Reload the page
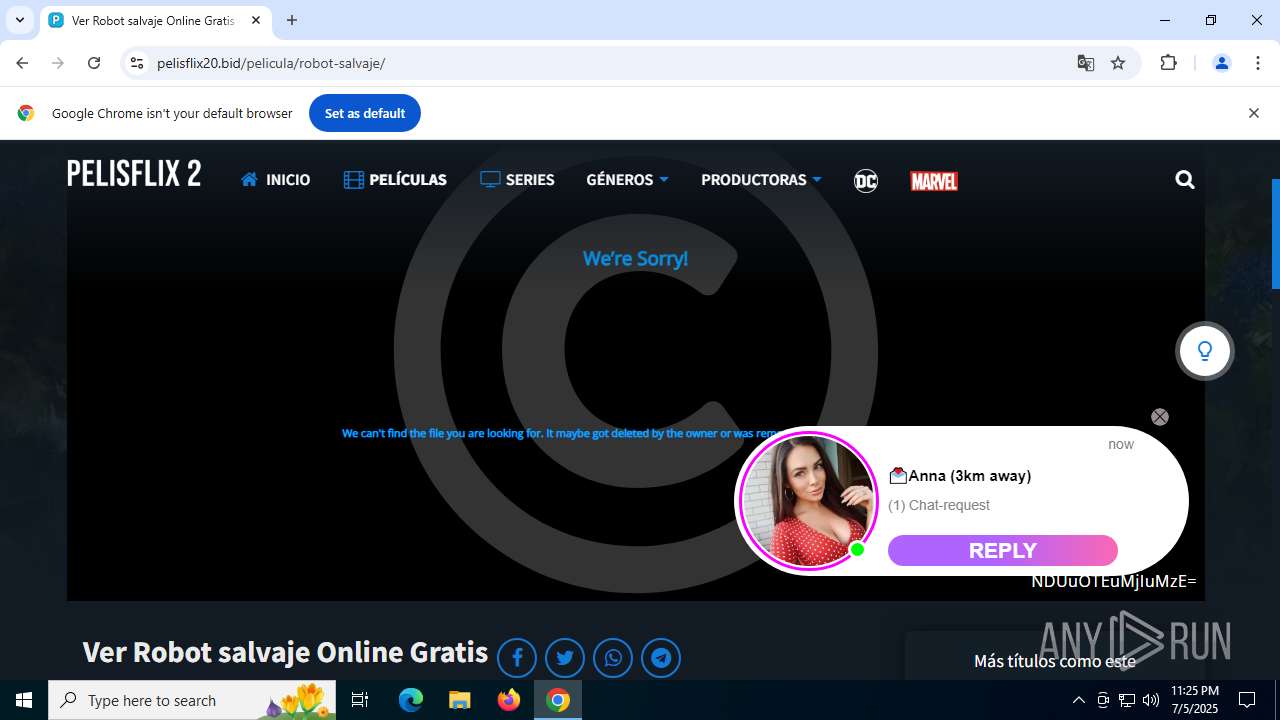 coord(94,63)
